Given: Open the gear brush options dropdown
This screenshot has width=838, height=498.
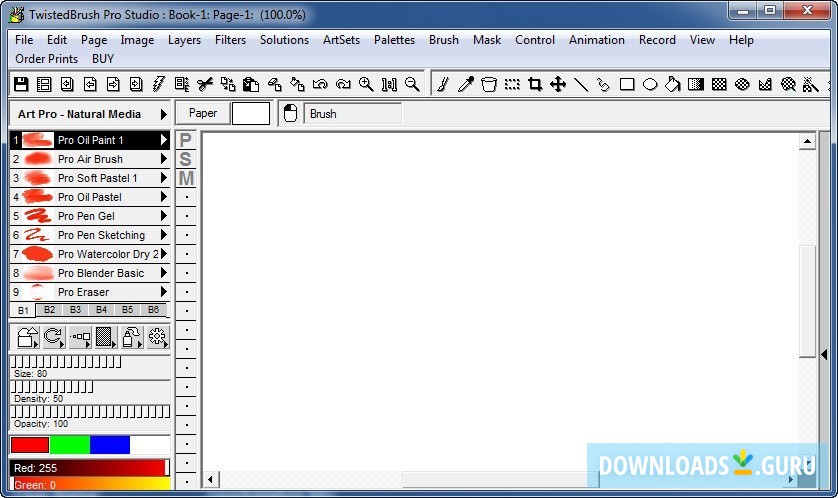Looking at the screenshot, I should coord(158,337).
